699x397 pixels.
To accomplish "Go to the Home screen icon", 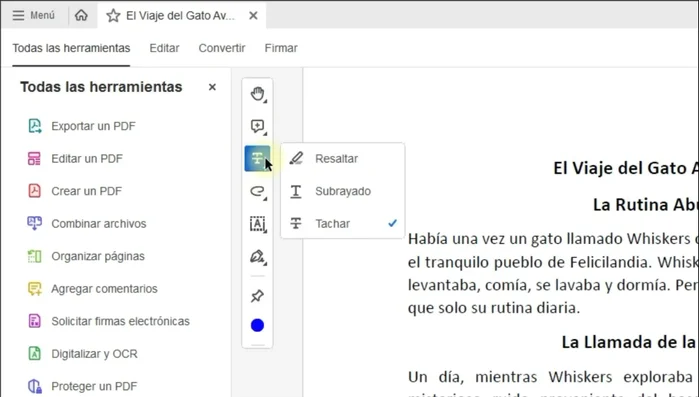I will pos(81,16).
